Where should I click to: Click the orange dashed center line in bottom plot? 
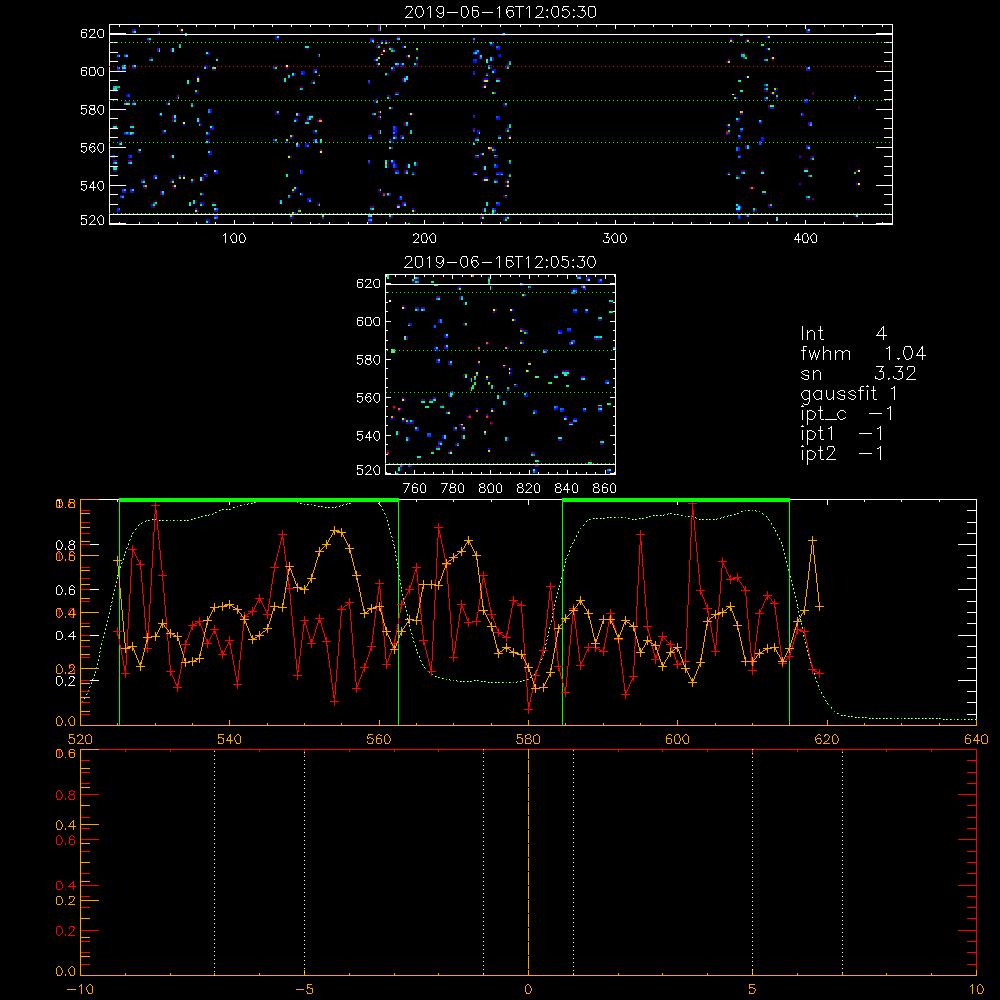tap(528, 862)
